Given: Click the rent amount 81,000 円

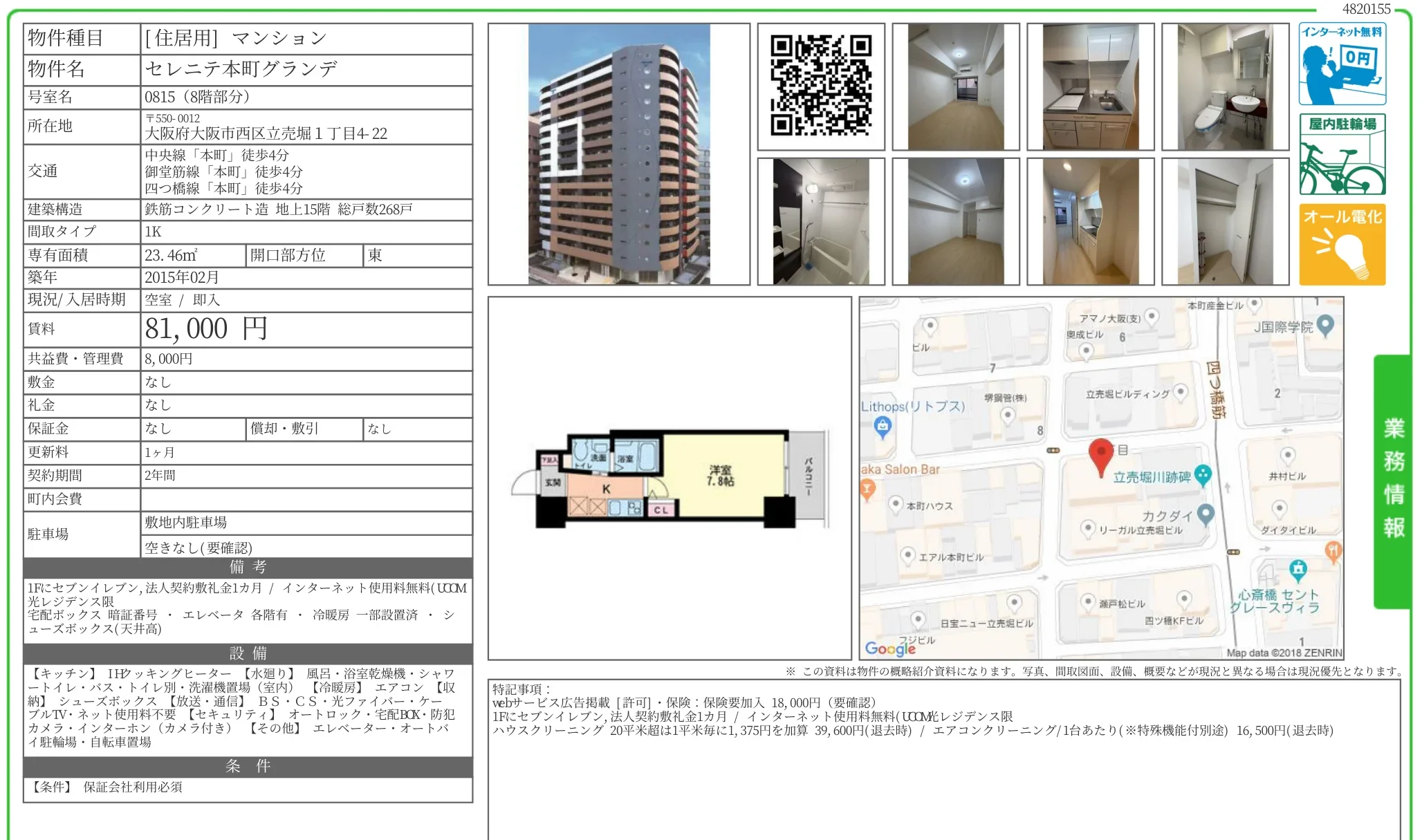Looking at the screenshot, I should coord(206,329).
